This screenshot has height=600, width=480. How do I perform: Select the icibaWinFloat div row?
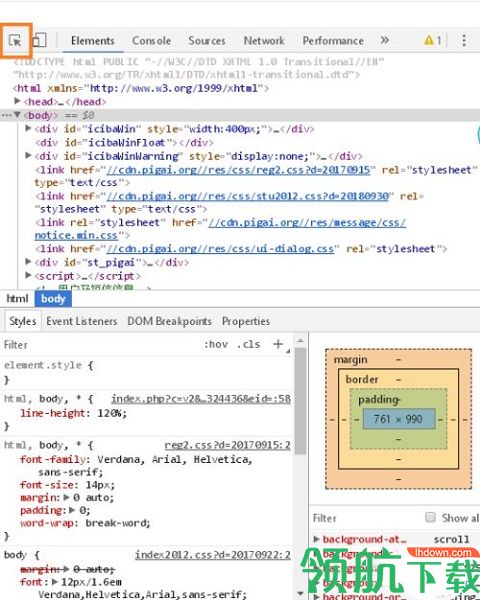tap(124, 143)
